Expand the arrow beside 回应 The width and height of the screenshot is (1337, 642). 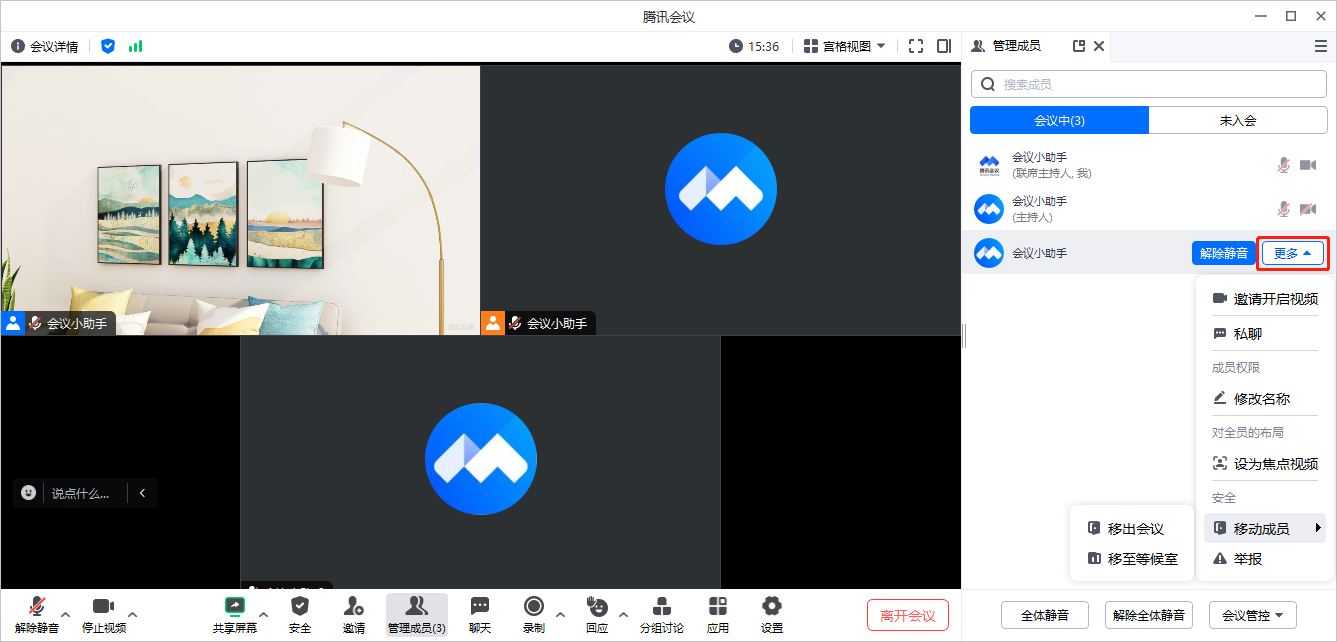tap(623, 614)
